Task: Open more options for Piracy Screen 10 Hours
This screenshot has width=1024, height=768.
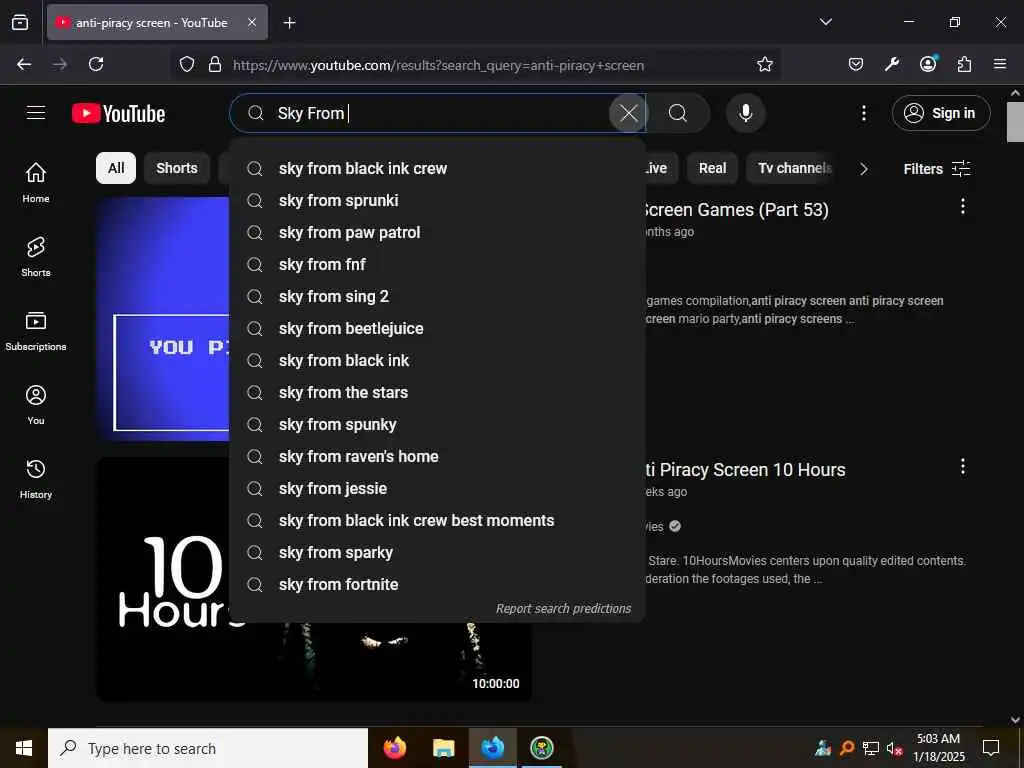Action: 962,466
